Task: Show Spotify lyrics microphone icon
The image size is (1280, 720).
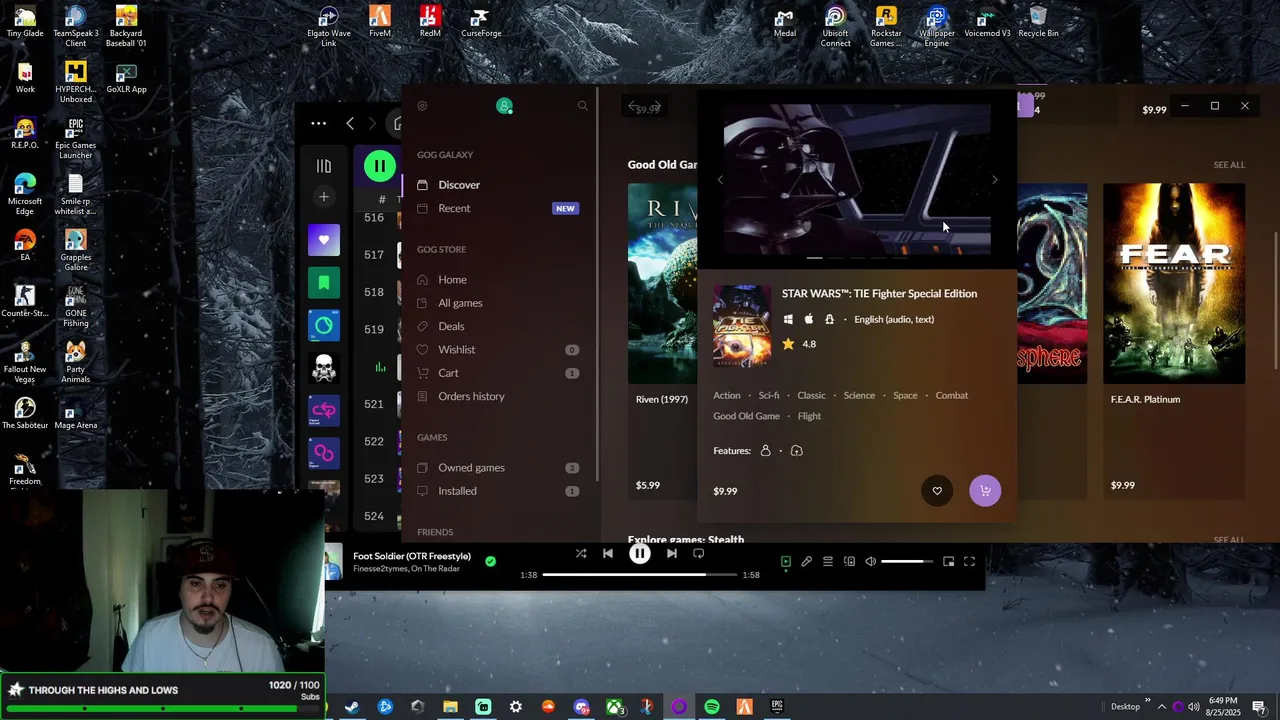Action: click(x=806, y=562)
